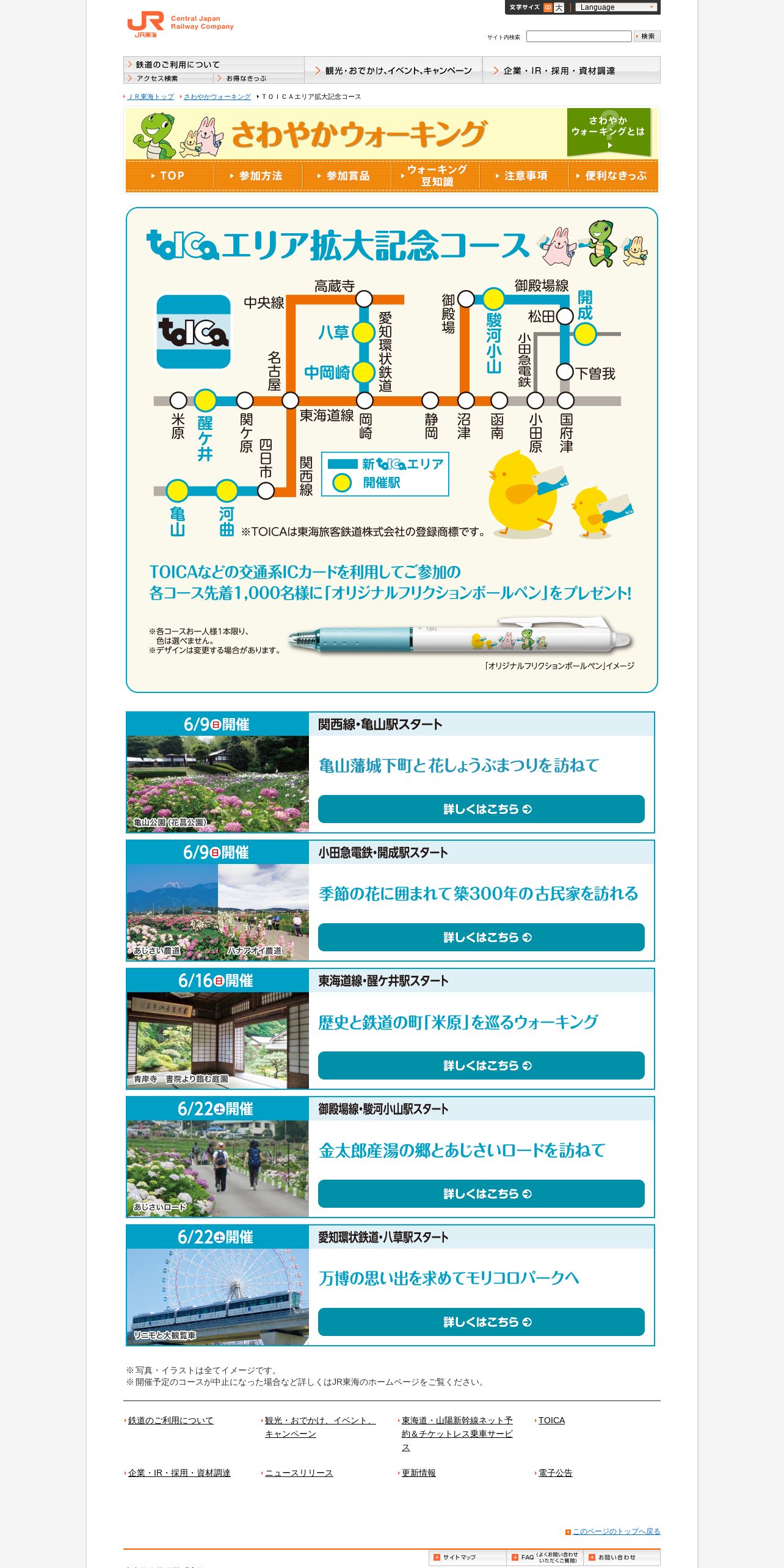Follow the JR東海トップ breadcrumb link
This screenshot has height=1568, width=784.
pyautogui.click(x=151, y=96)
